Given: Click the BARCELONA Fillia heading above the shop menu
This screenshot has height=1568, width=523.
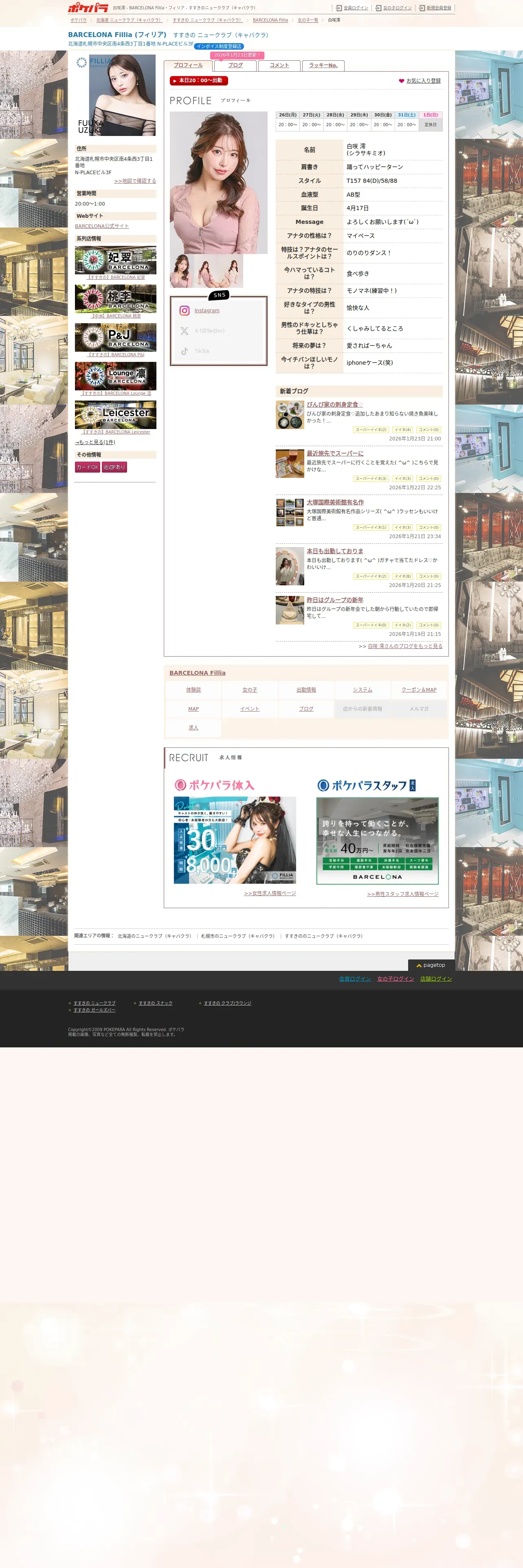Looking at the screenshot, I should [x=197, y=672].
